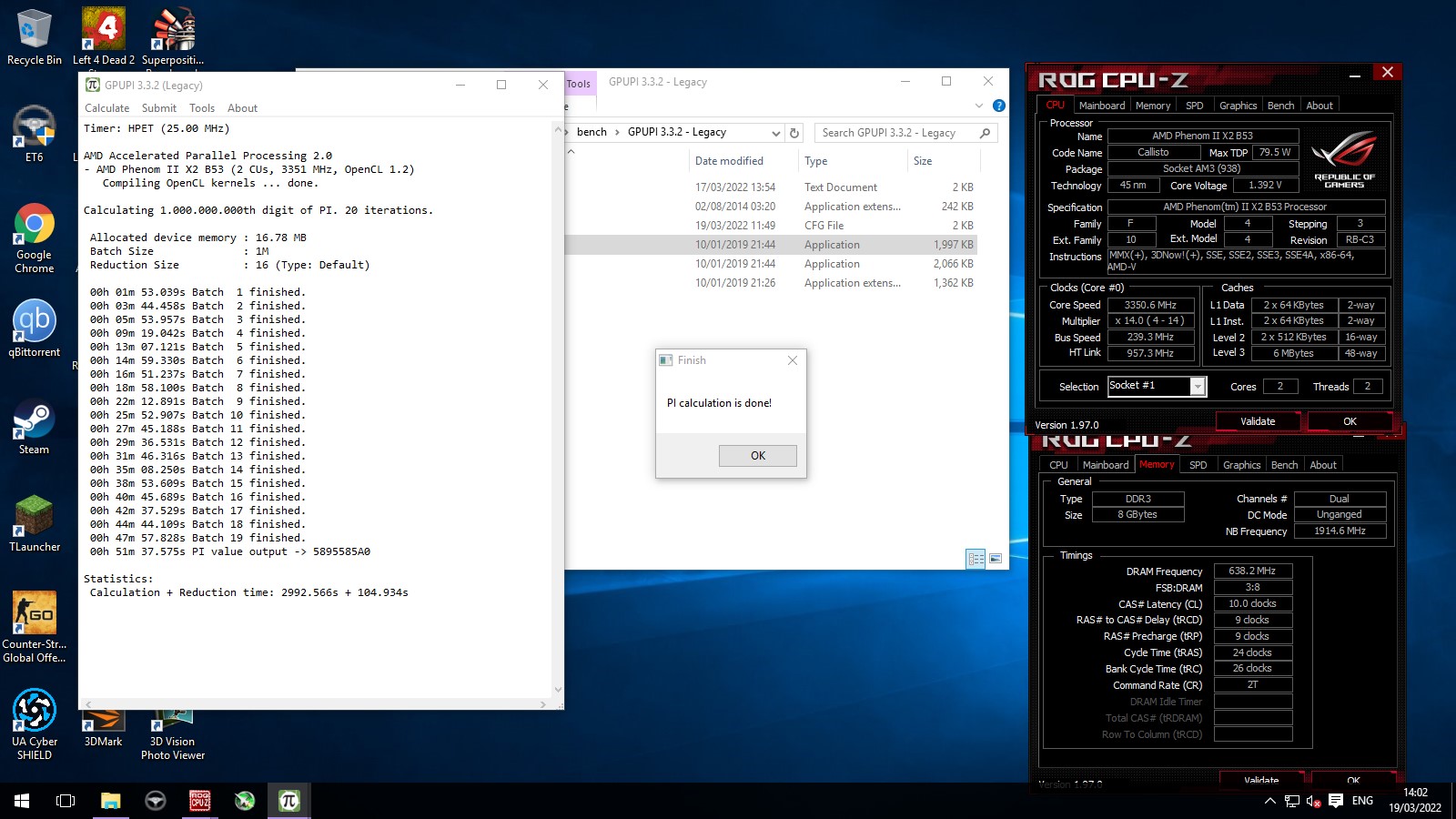Expand the Explorer address bar history dropdown

775,133
